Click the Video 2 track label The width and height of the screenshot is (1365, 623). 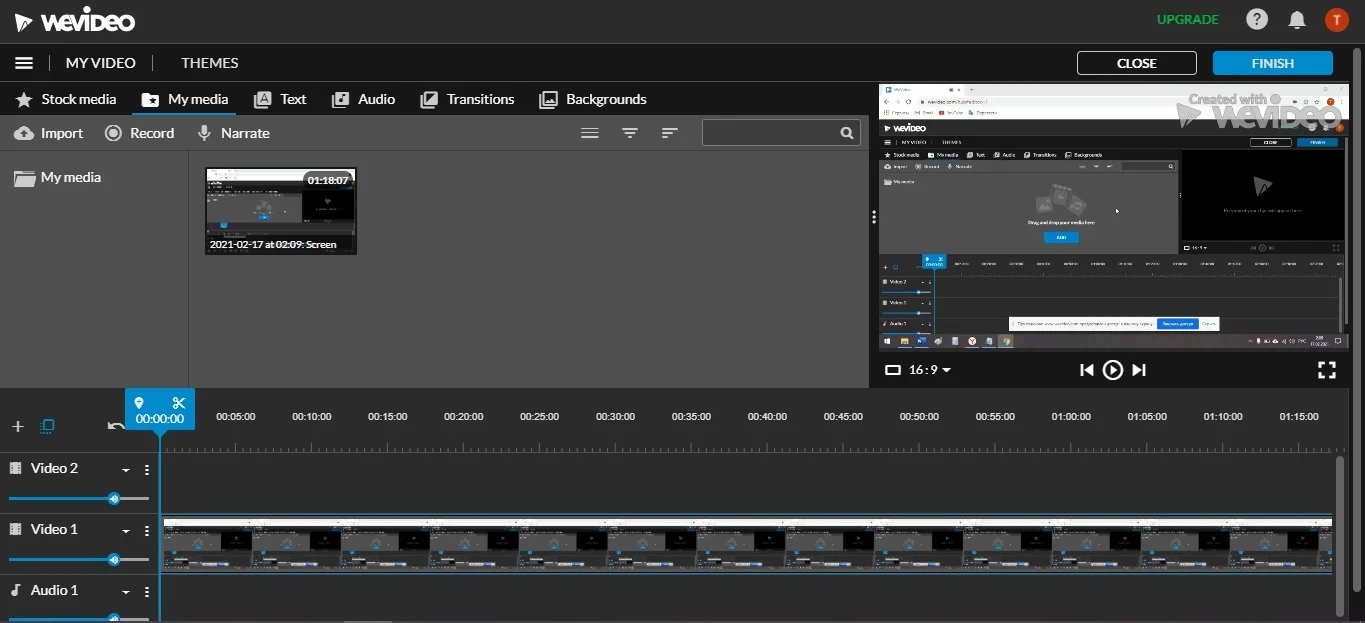point(54,468)
